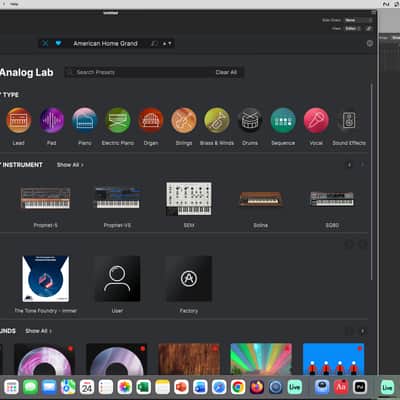Select the Pad sound type icon

point(52,120)
